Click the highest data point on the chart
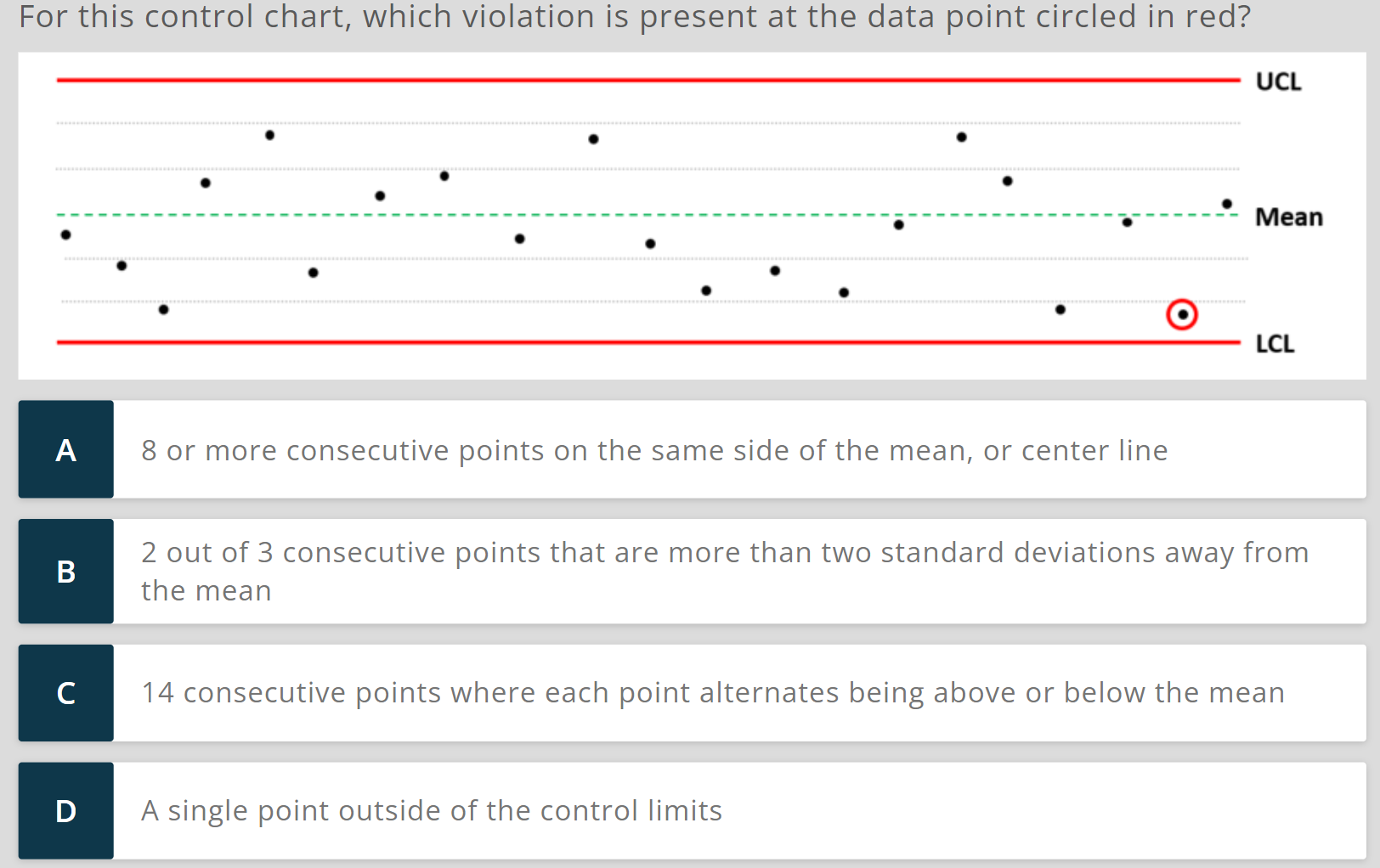The height and width of the screenshot is (868, 1380). 270,134
